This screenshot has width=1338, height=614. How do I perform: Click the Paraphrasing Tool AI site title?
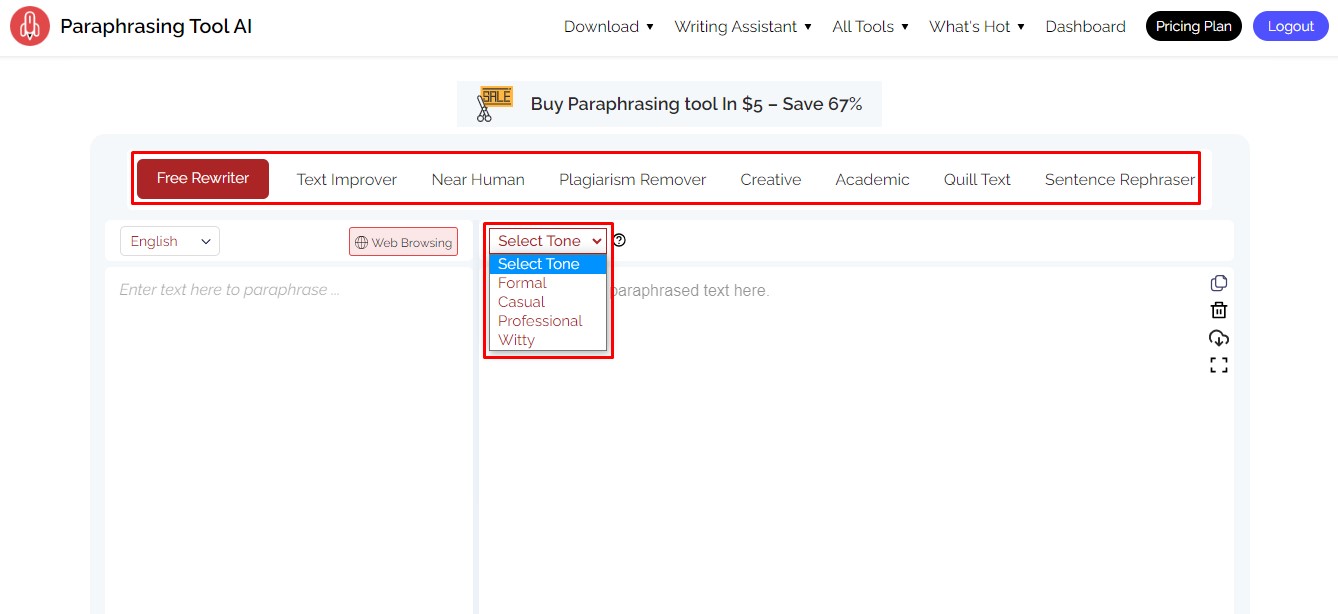tap(156, 27)
